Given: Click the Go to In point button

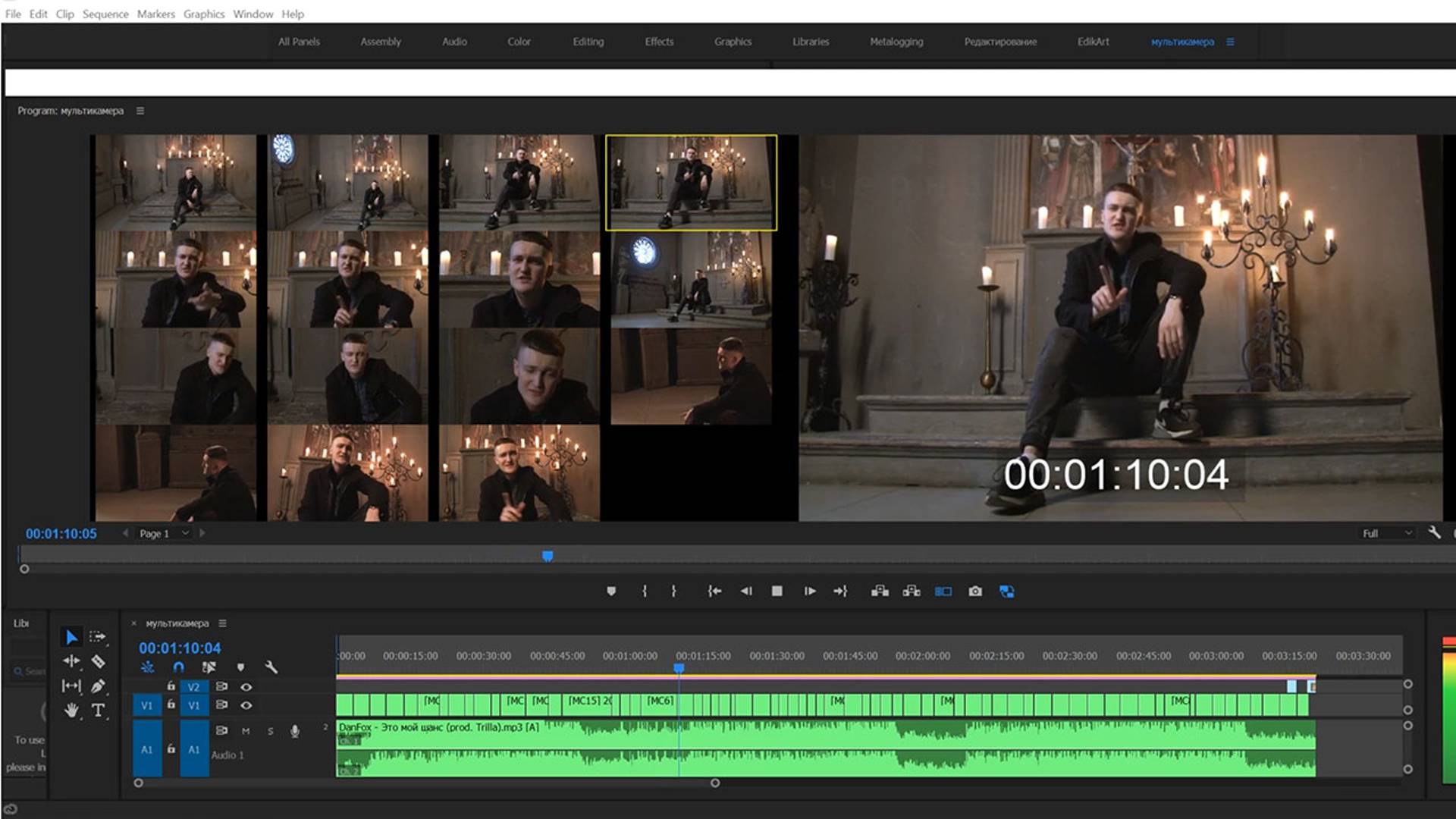Looking at the screenshot, I should tap(714, 591).
